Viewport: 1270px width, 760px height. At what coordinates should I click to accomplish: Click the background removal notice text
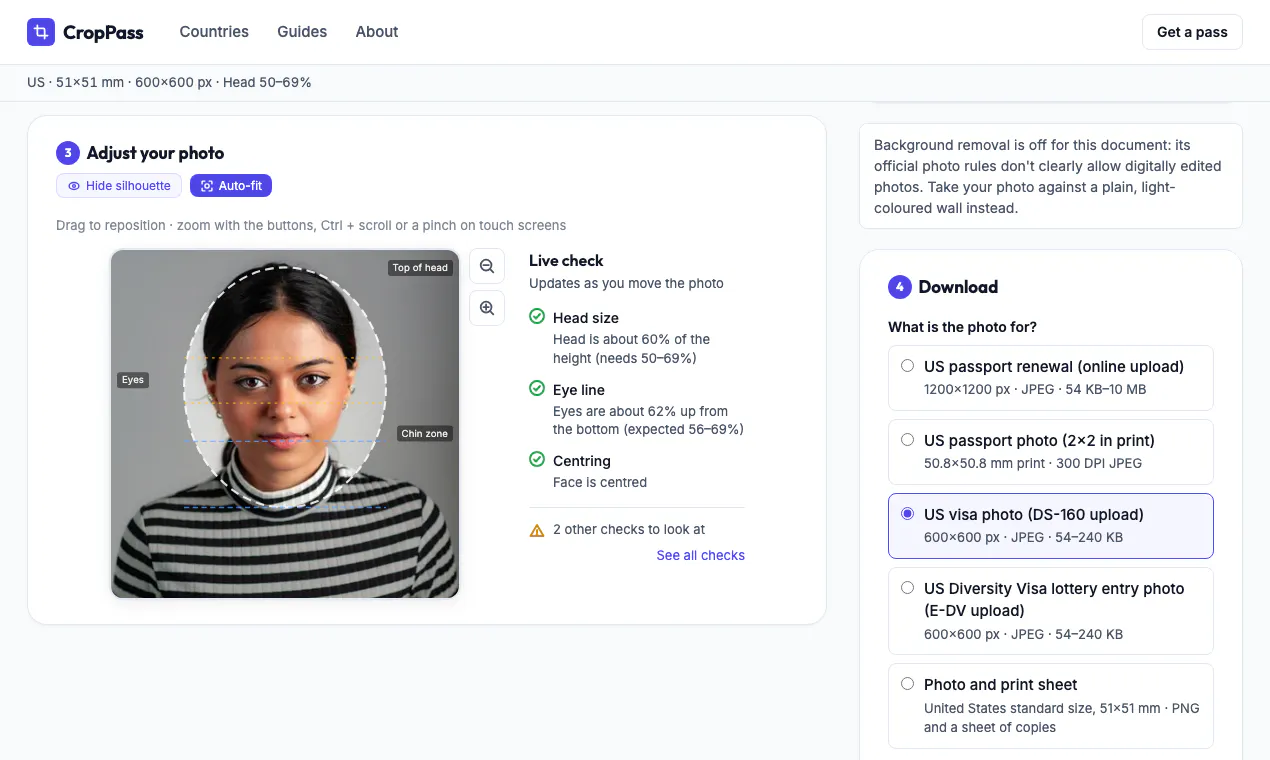pos(1048,177)
